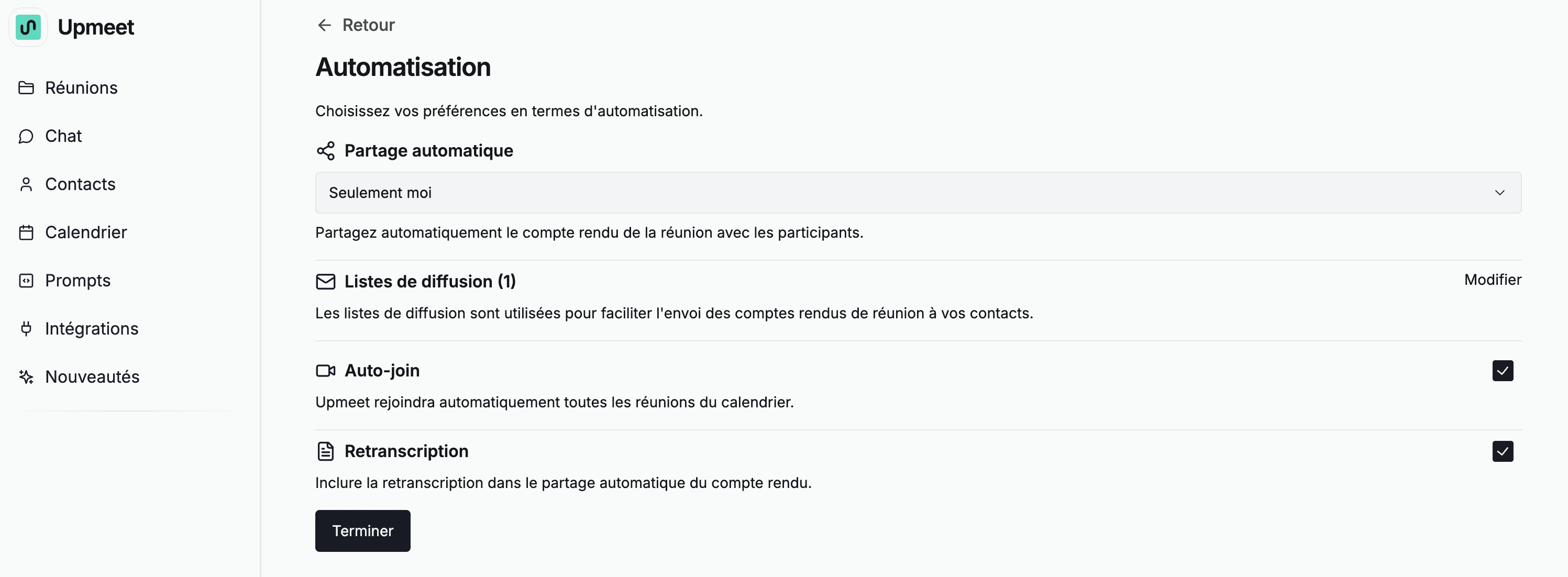Click the Listes de diffusion envelope icon
The height and width of the screenshot is (577, 1568).
coord(326,281)
